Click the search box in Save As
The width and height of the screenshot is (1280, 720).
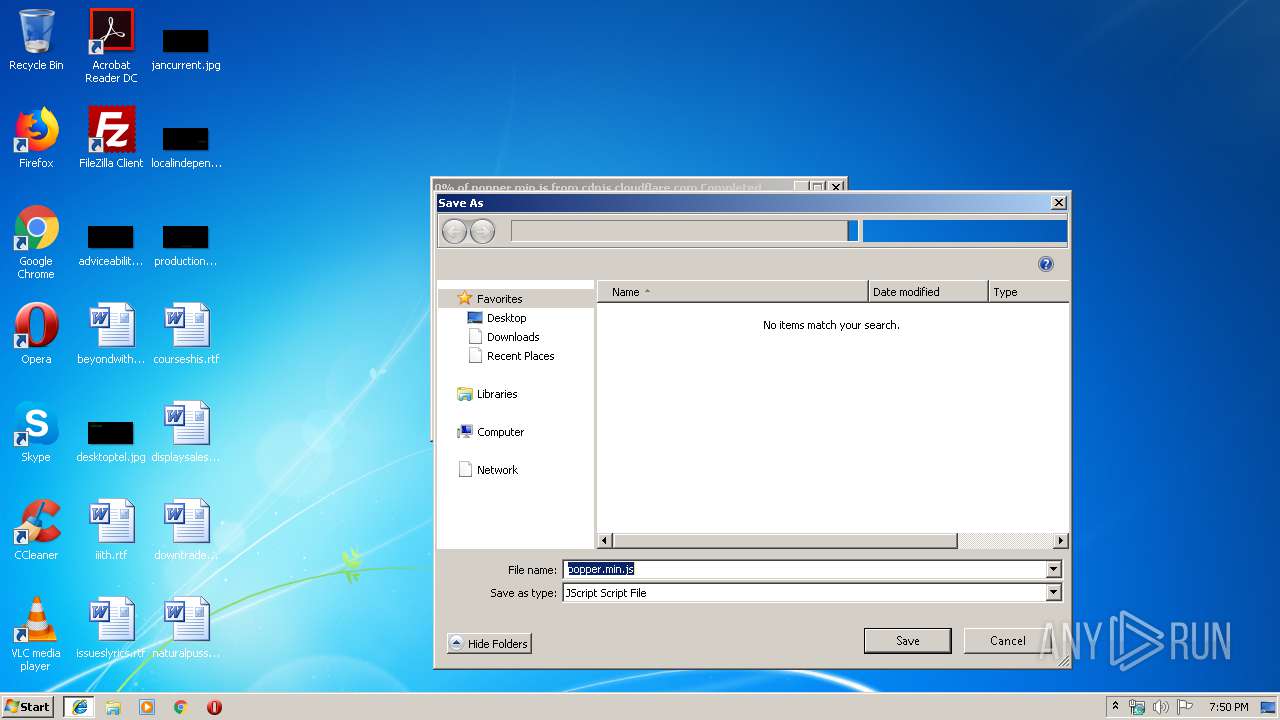point(965,231)
